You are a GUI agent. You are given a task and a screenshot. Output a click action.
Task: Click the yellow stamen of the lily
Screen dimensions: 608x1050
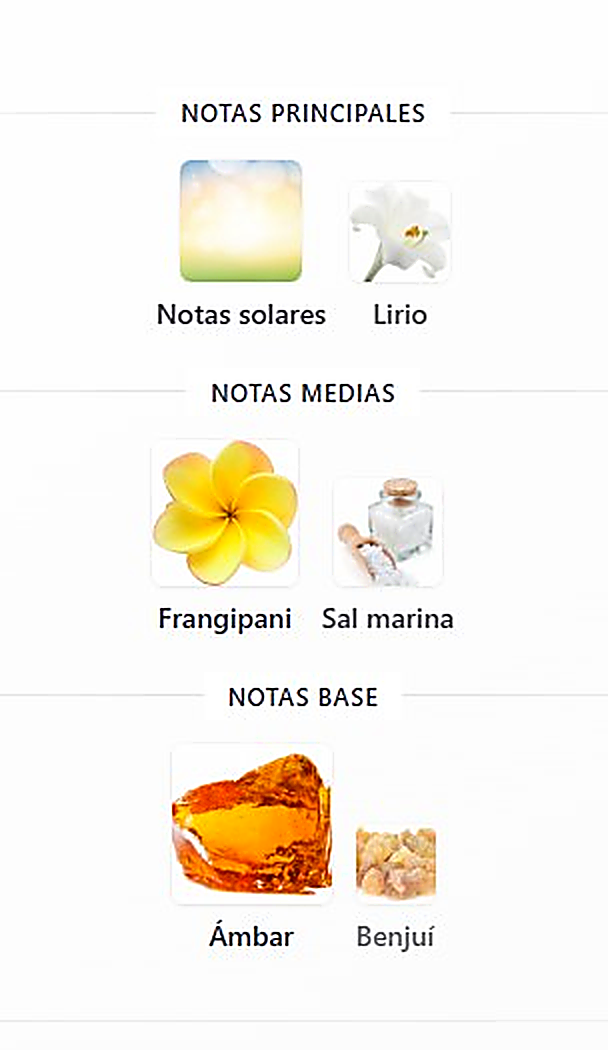coord(415,232)
